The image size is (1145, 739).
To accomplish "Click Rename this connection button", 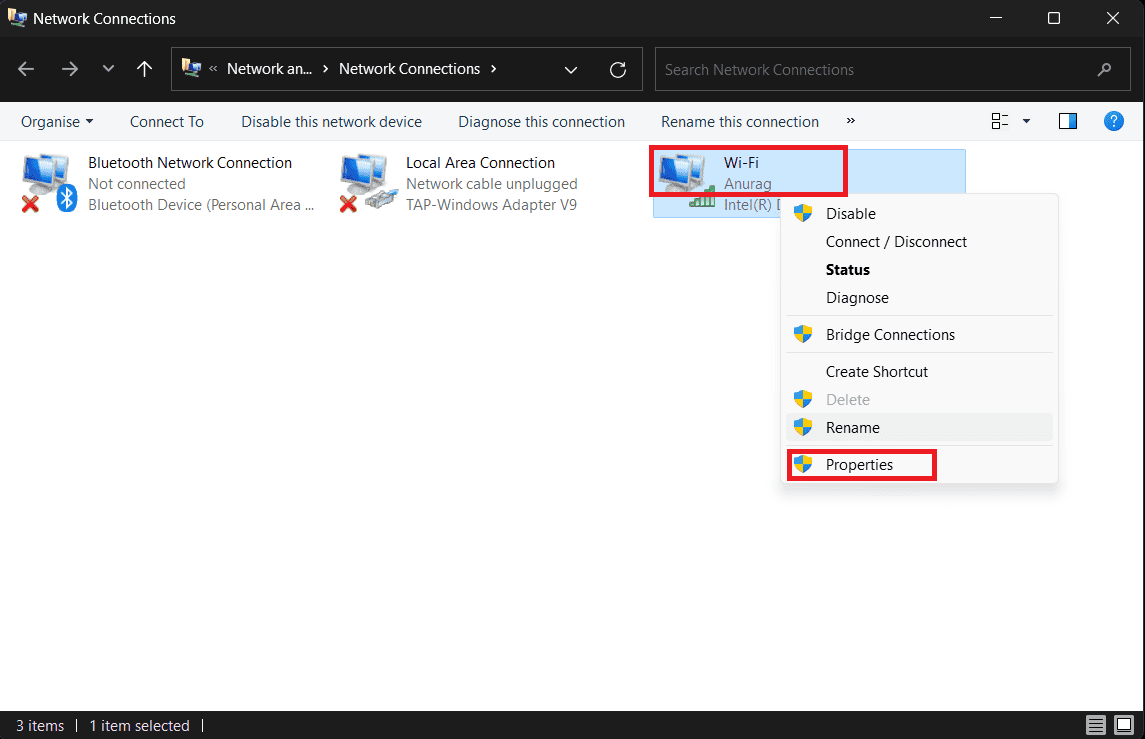I will [x=739, y=122].
